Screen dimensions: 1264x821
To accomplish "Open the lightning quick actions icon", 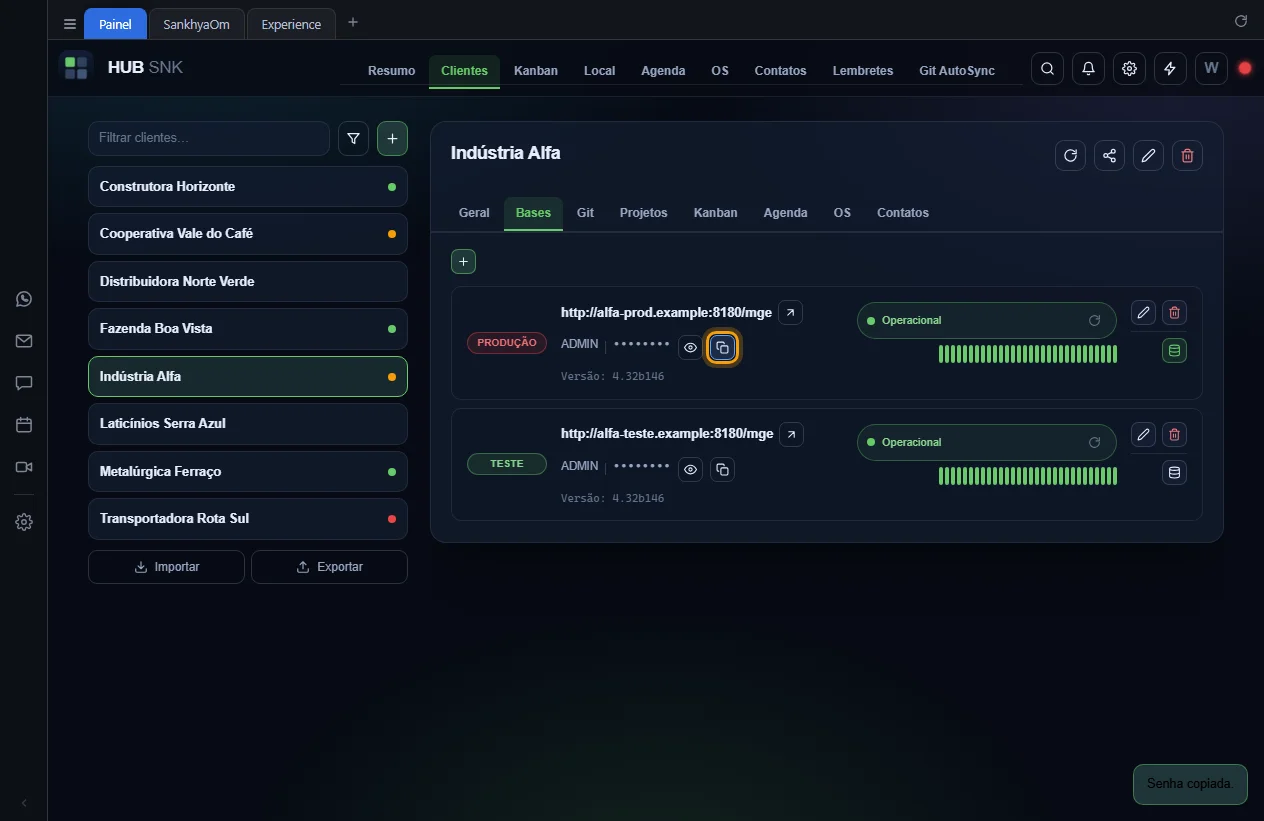I will (x=1170, y=68).
